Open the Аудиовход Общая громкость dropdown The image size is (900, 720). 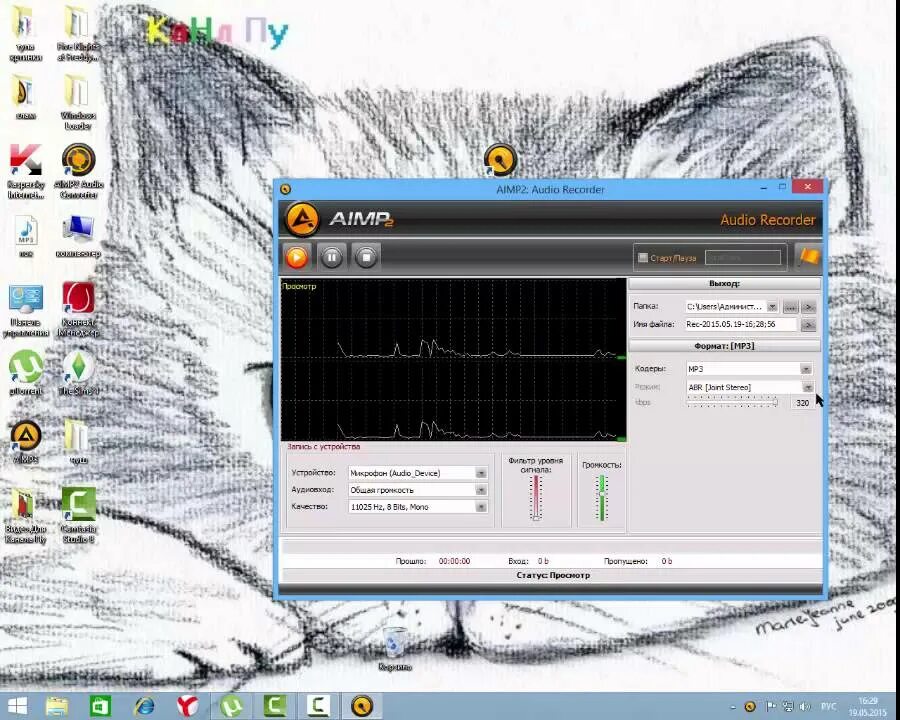[x=481, y=490]
